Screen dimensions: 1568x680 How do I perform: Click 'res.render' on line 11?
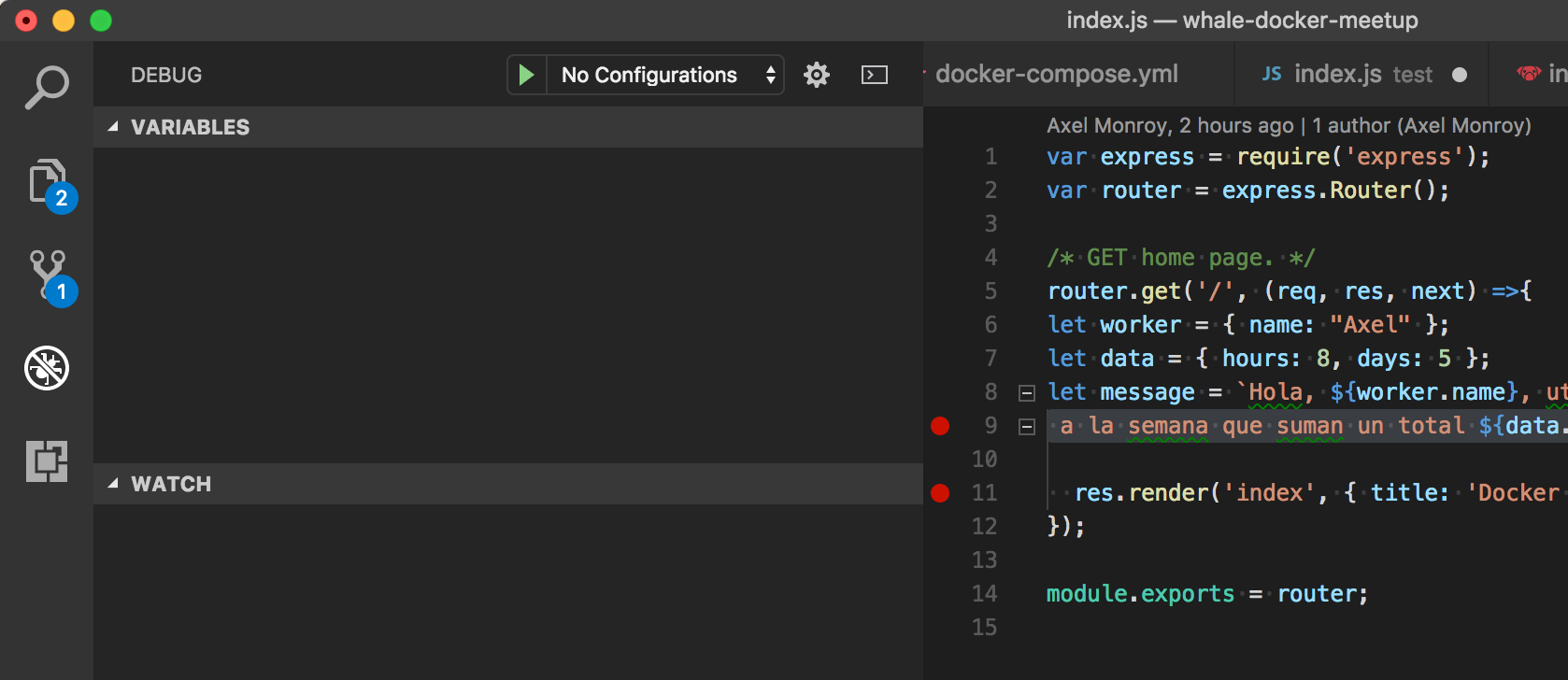click(1141, 493)
